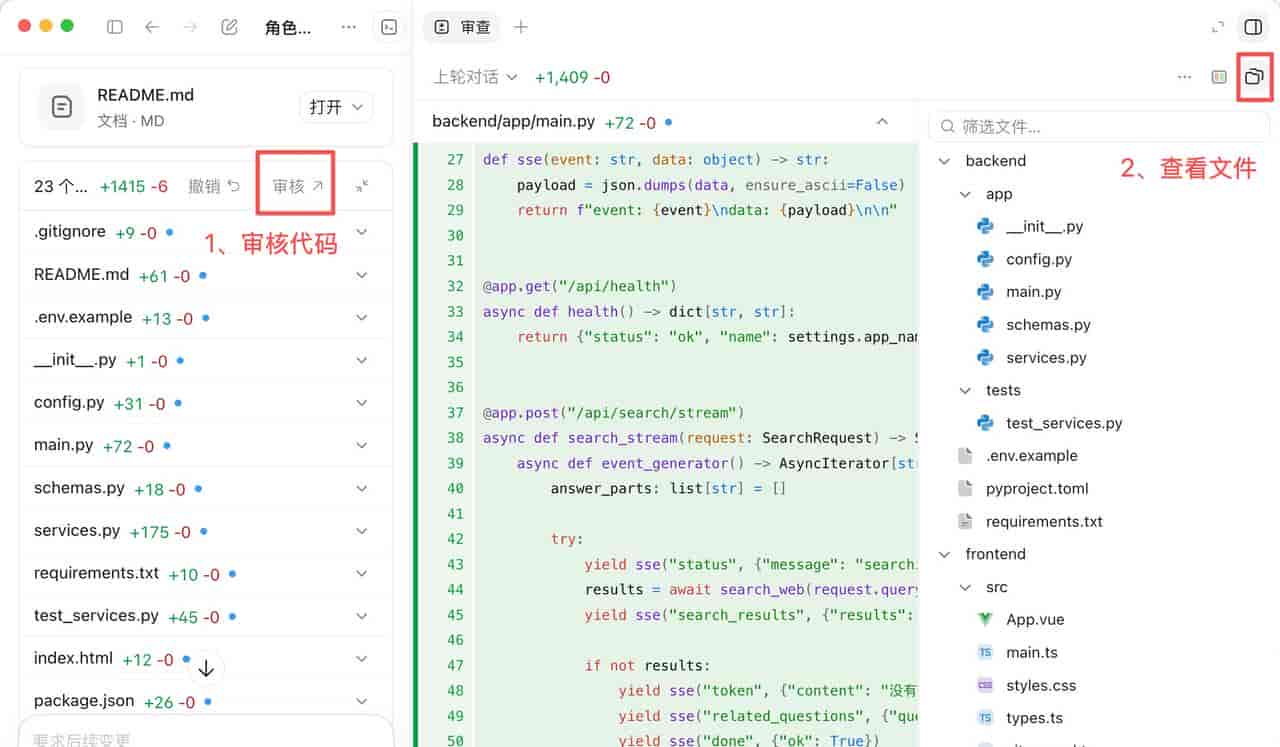Go back with the left arrow
The width and height of the screenshot is (1280, 747).
pos(152,27)
